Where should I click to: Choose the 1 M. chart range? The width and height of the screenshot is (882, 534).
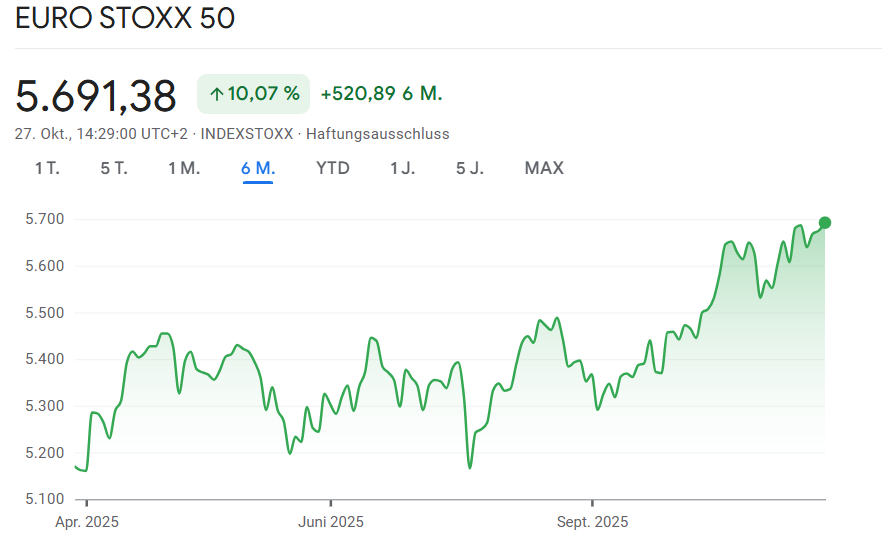click(x=184, y=168)
